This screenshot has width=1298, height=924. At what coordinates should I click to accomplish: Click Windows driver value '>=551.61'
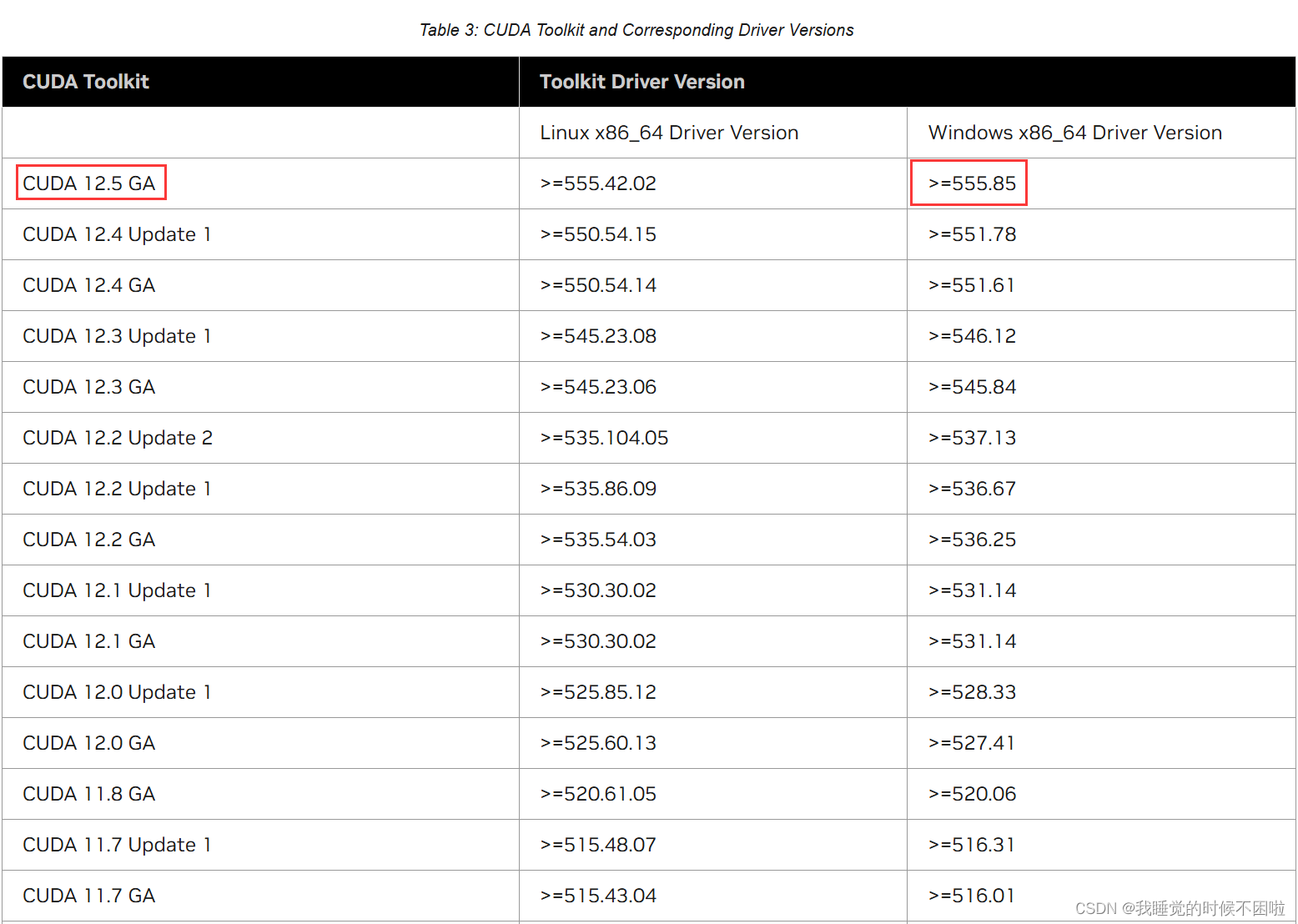[972, 285]
